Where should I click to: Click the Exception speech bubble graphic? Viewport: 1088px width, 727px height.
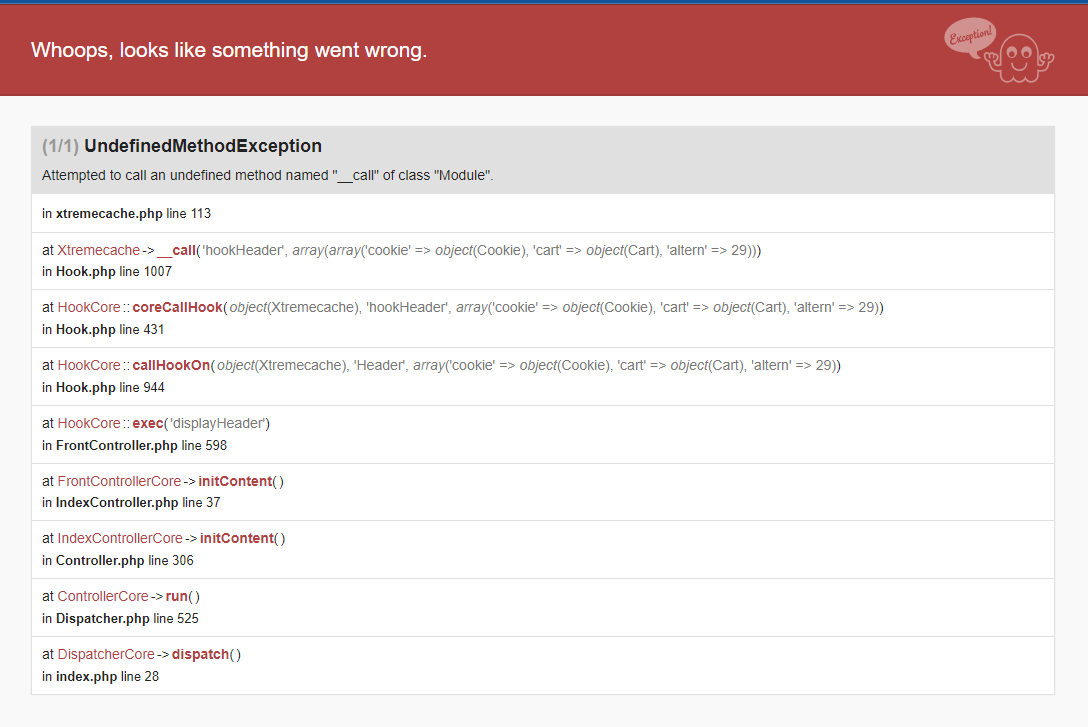click(x=970, y=36)
